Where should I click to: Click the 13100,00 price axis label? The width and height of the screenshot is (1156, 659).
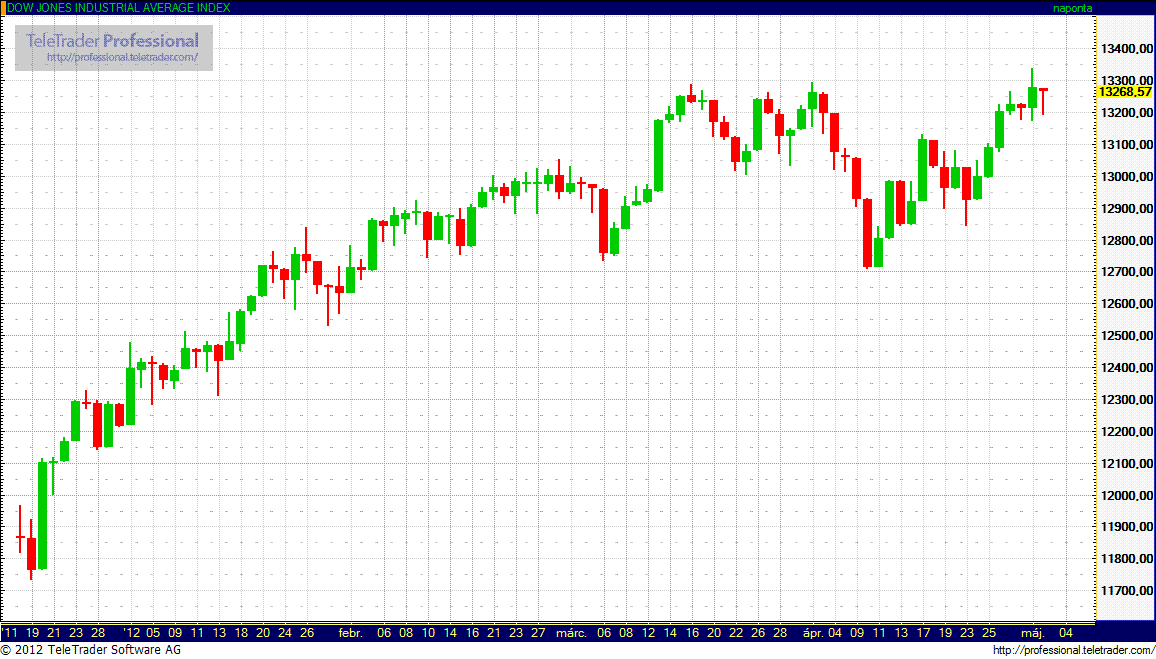click(1127, 144)
